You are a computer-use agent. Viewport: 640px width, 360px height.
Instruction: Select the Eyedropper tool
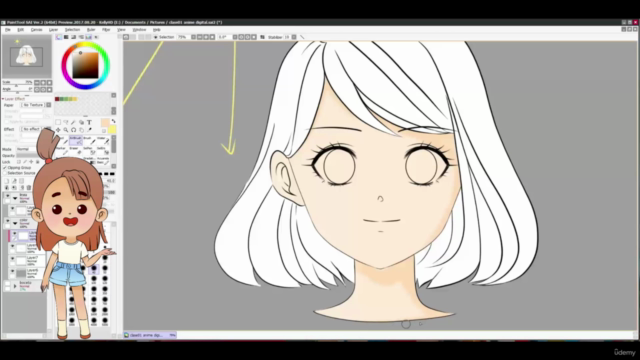[89, 130]
